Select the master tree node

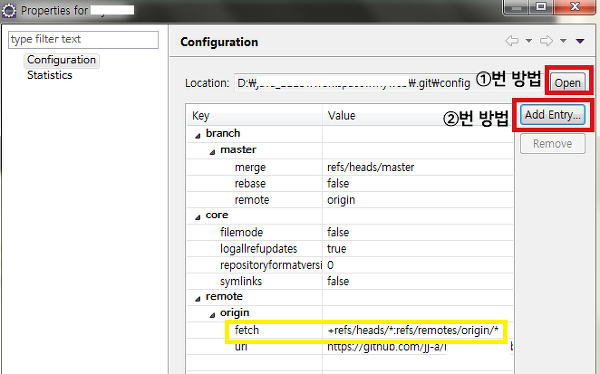(x=238, y=150)
